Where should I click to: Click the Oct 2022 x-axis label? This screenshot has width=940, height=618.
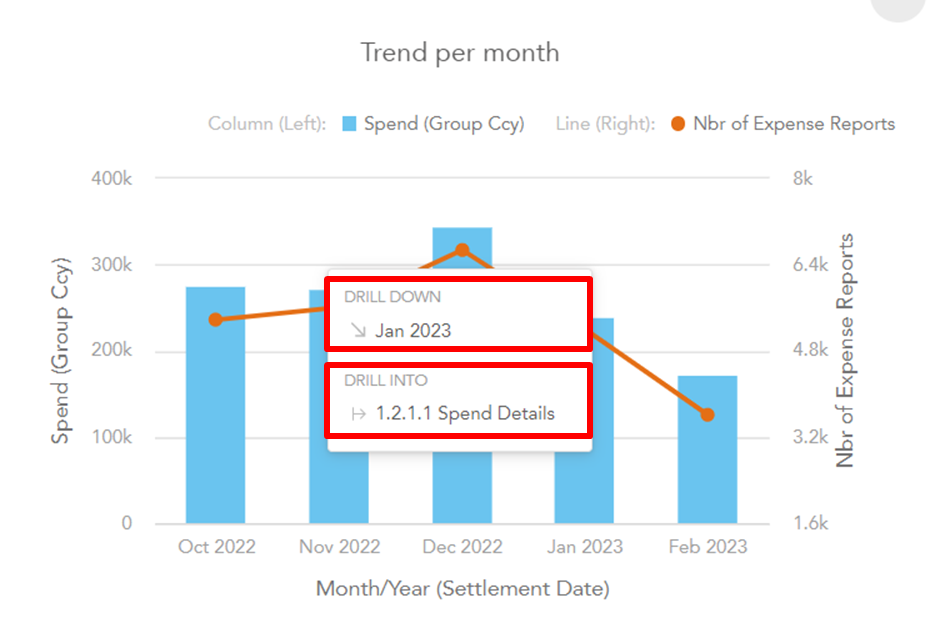click(x=216, y=547)
